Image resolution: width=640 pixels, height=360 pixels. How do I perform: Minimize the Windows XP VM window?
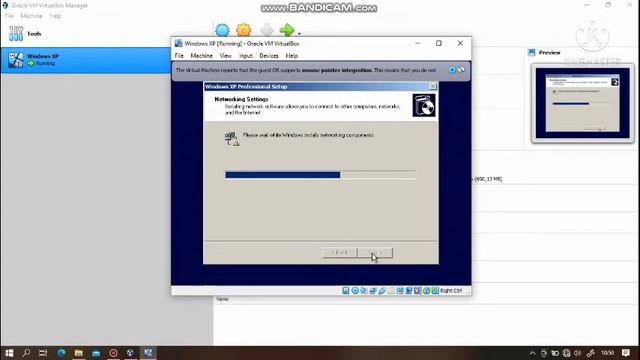tap(418, 43)
